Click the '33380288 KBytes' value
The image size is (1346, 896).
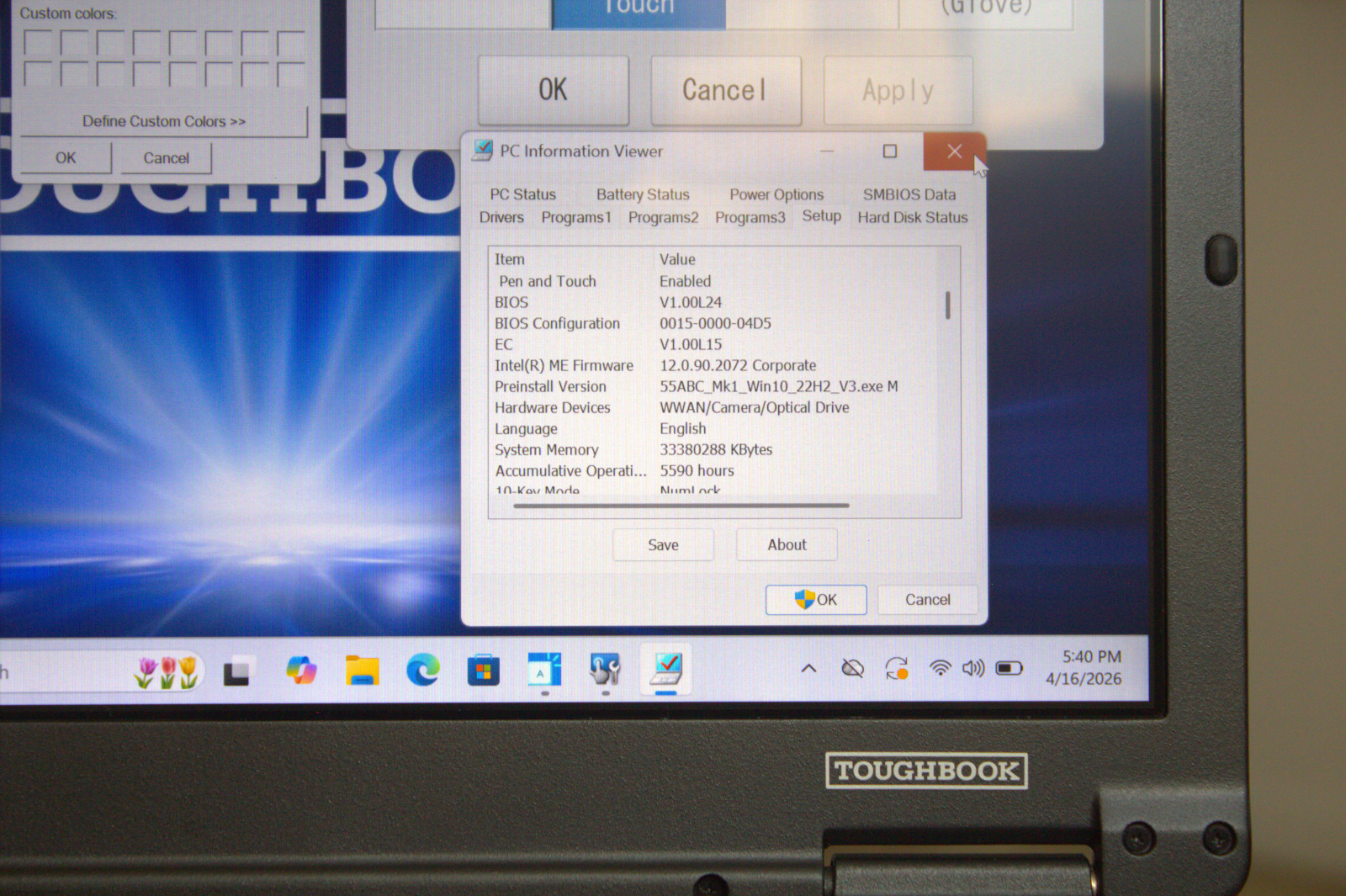716,449
